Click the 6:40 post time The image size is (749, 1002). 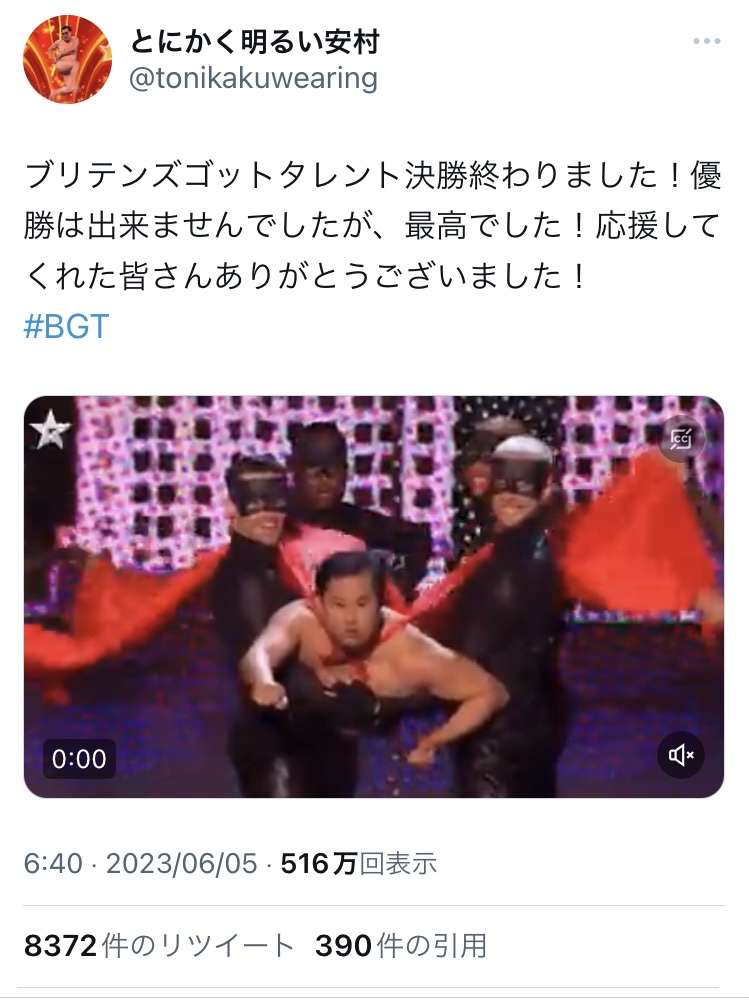pyautogui.click(x=53, y=864)
